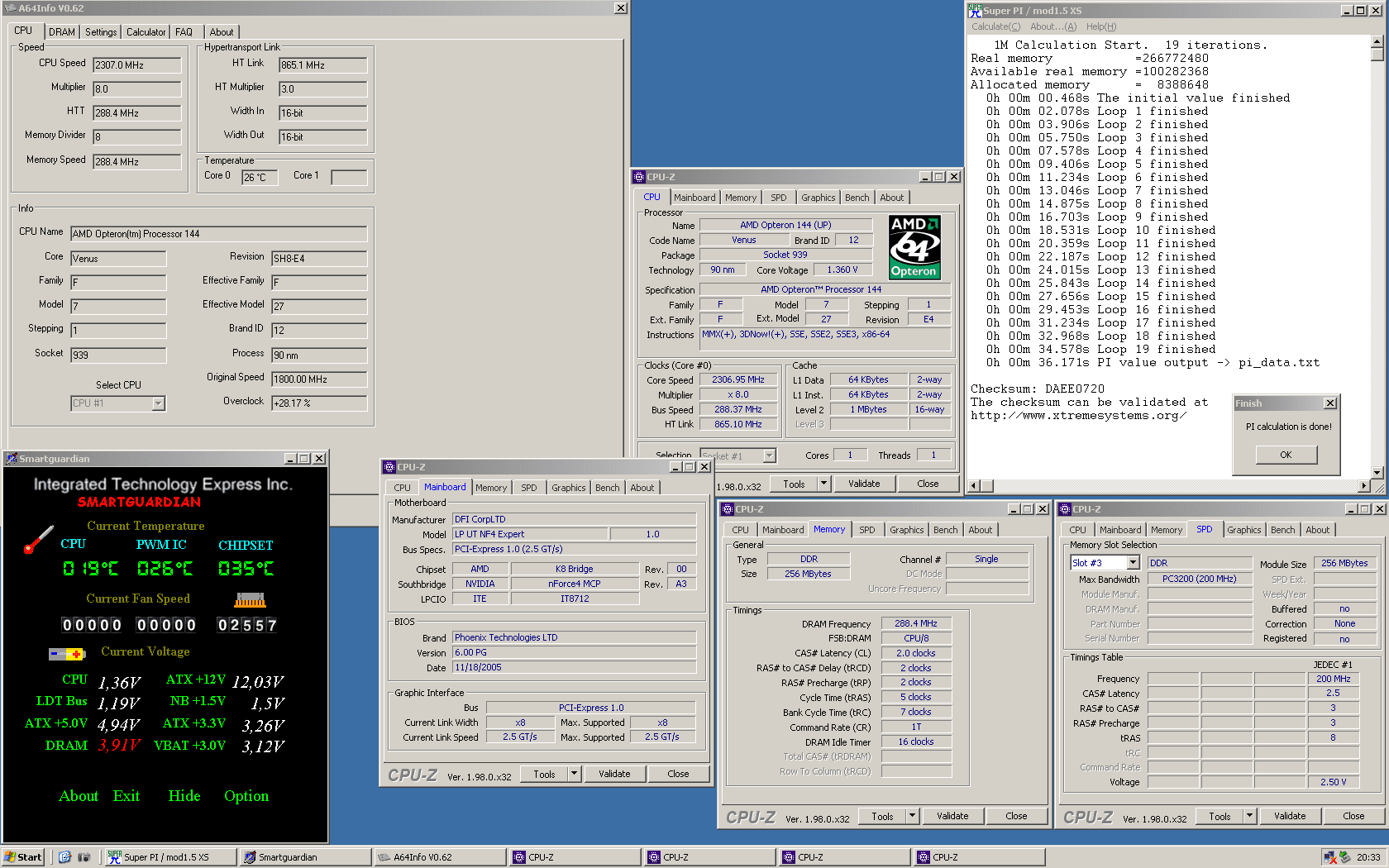The height and width of the screenshot is (868, 1389).
Task: Open Tools dropdown arrow in Memory window
Action: pyautogui.click(x=912, y=816)
